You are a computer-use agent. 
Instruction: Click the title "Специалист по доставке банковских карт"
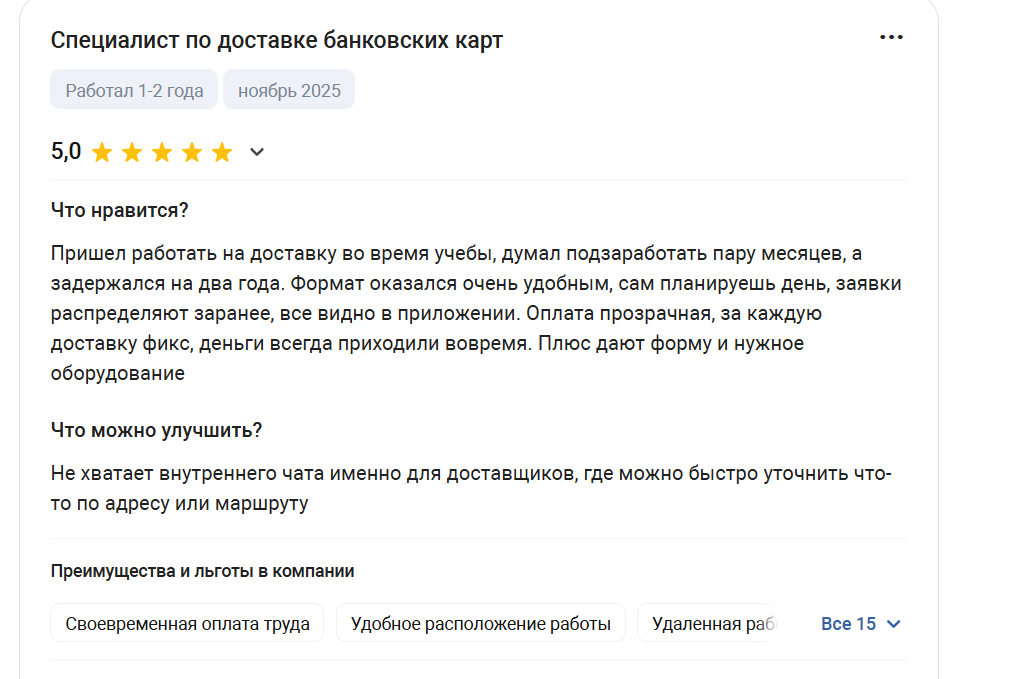pyautogui.click(x=276, y=41)
